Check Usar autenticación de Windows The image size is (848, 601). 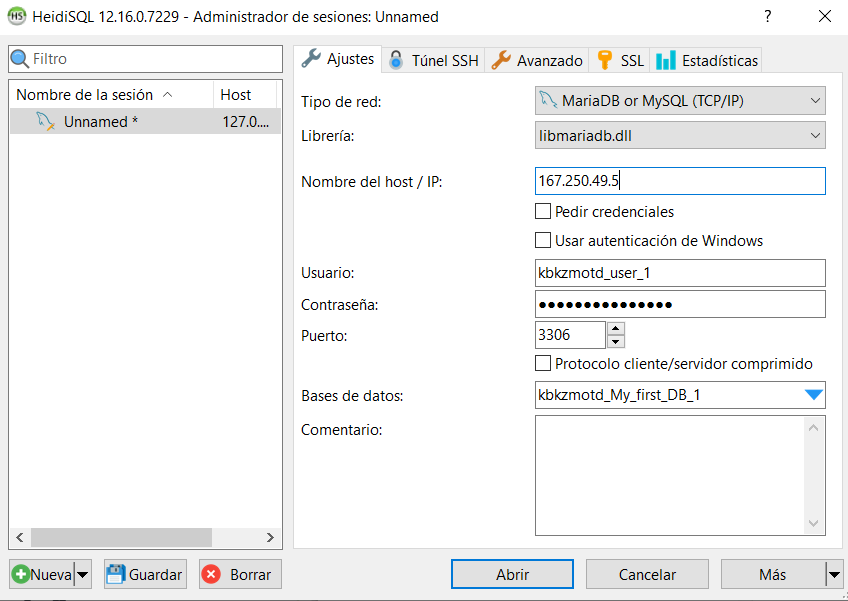coord(543,240)
